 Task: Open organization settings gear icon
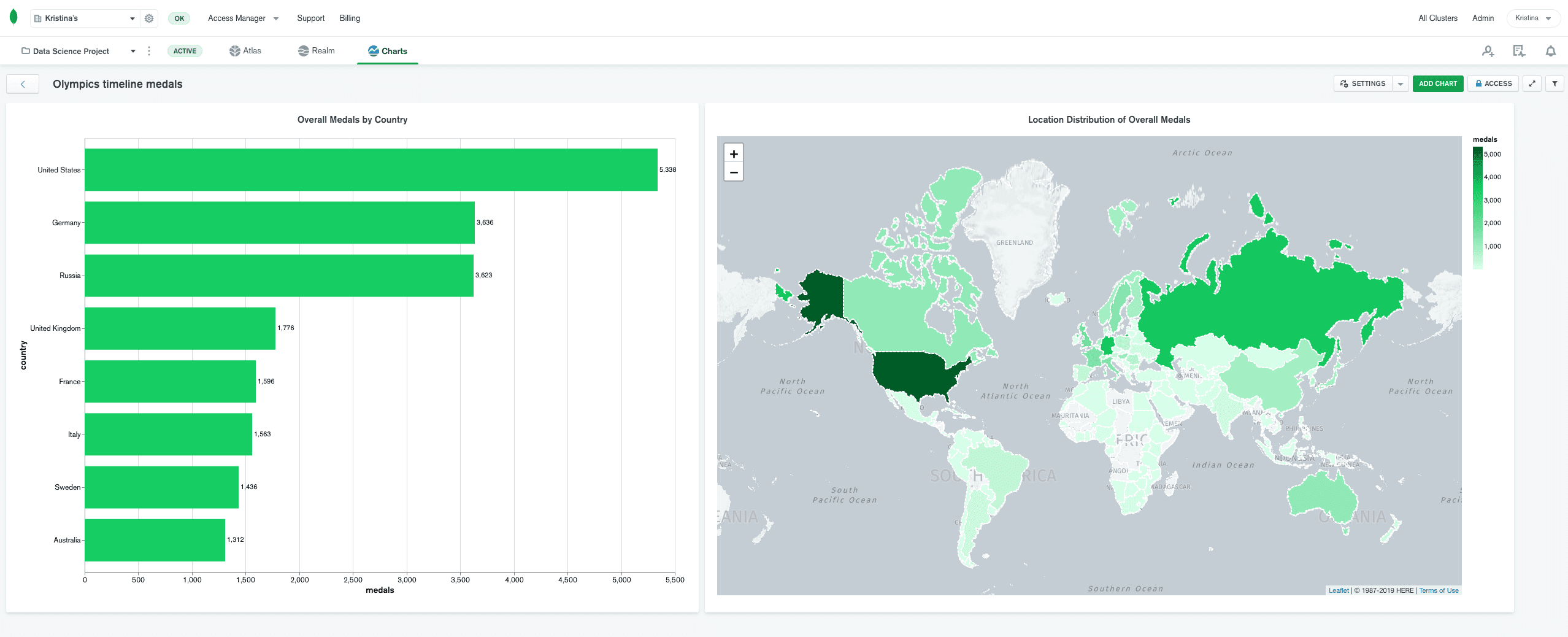pyautogui.click(x=149, y=18)
